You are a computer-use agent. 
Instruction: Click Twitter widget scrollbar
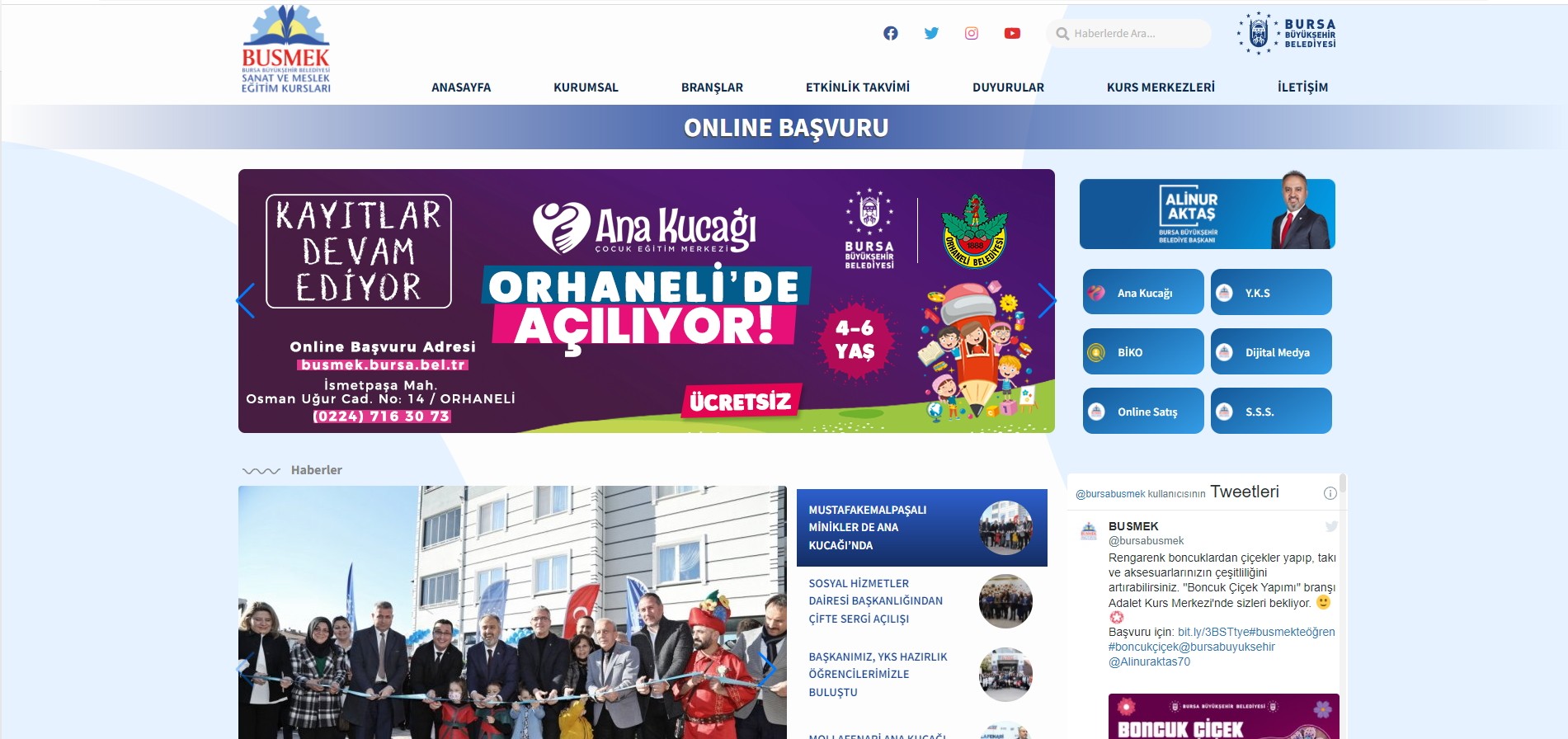pyautogui.click(x=1343, y=482)
